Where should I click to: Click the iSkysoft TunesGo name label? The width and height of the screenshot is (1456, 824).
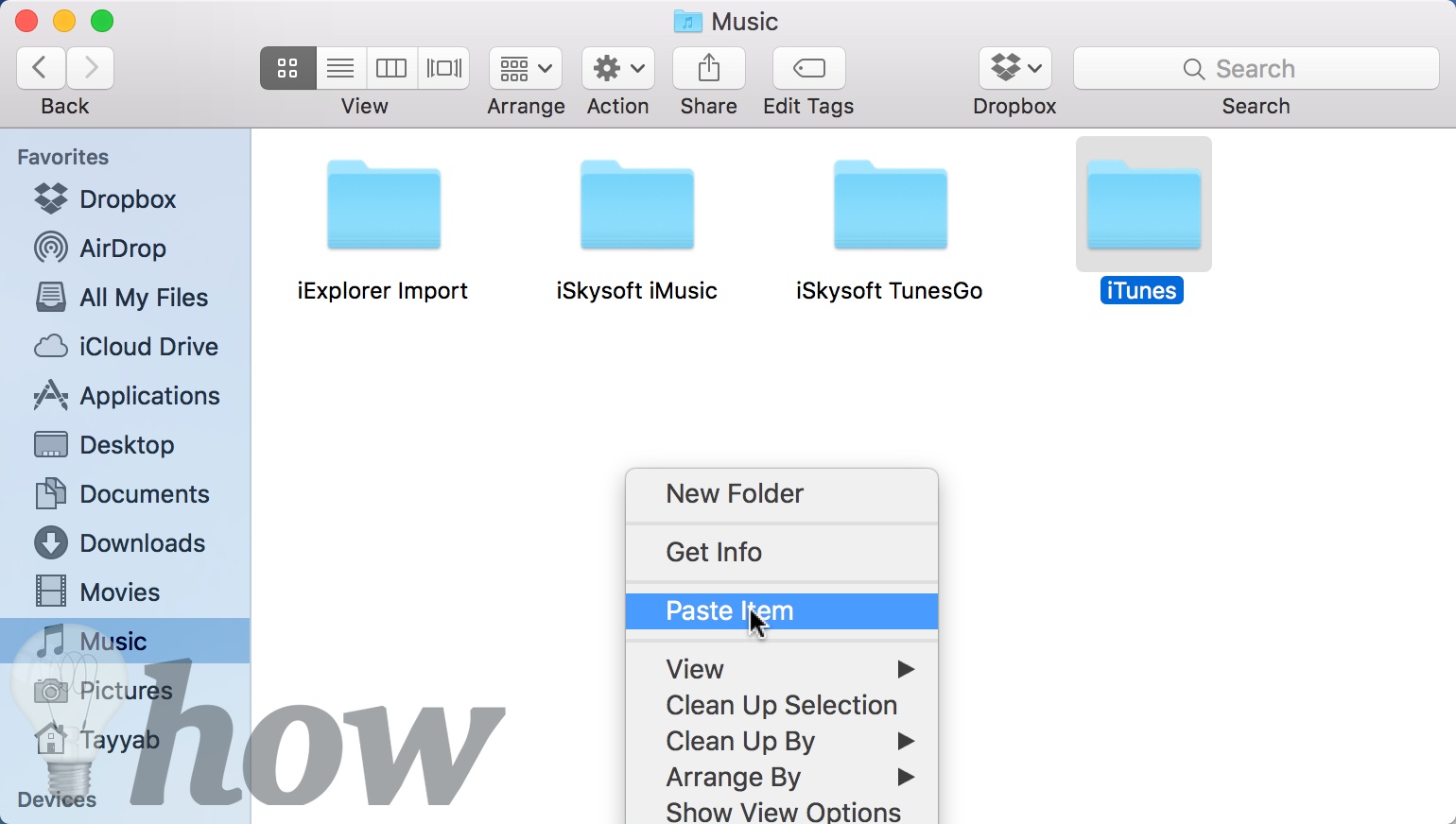coord(890,291)
